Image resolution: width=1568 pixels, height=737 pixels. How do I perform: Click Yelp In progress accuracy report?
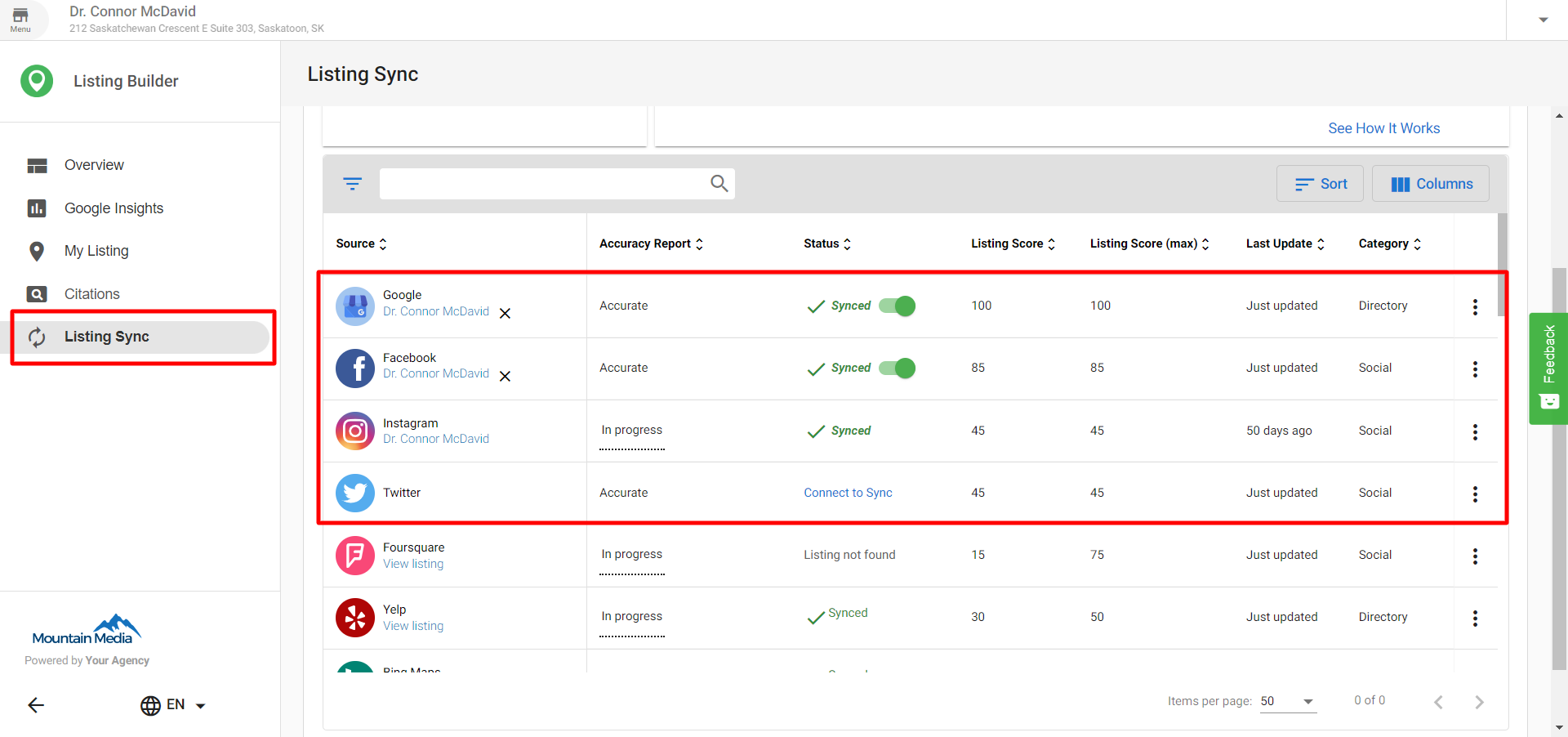click(x=632, y=617)
